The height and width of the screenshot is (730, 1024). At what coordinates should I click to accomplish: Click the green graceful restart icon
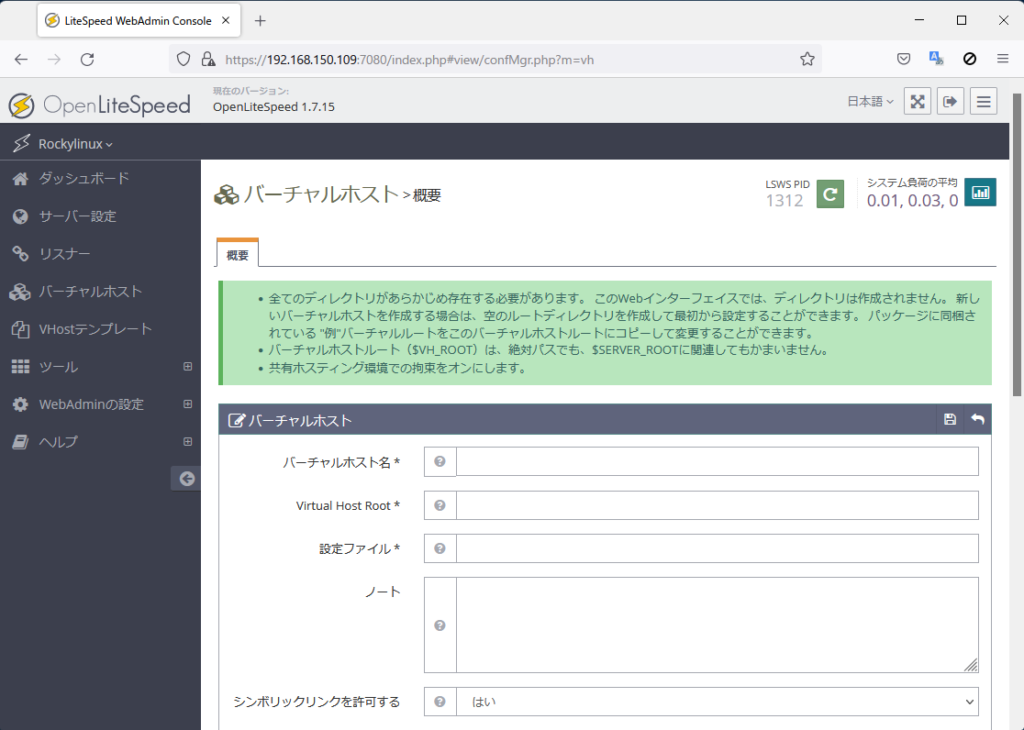point(830,193)
